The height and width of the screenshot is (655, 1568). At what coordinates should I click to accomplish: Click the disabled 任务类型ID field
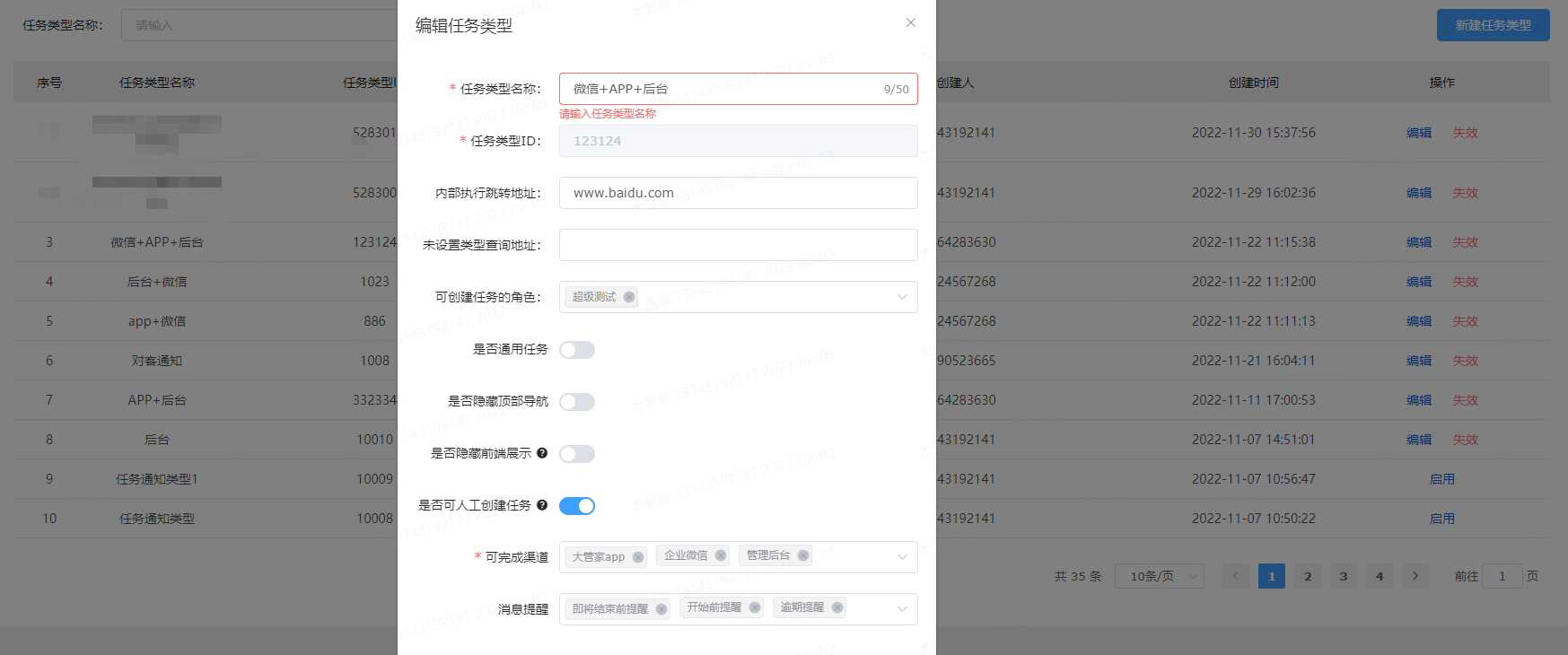click(739, 141)
